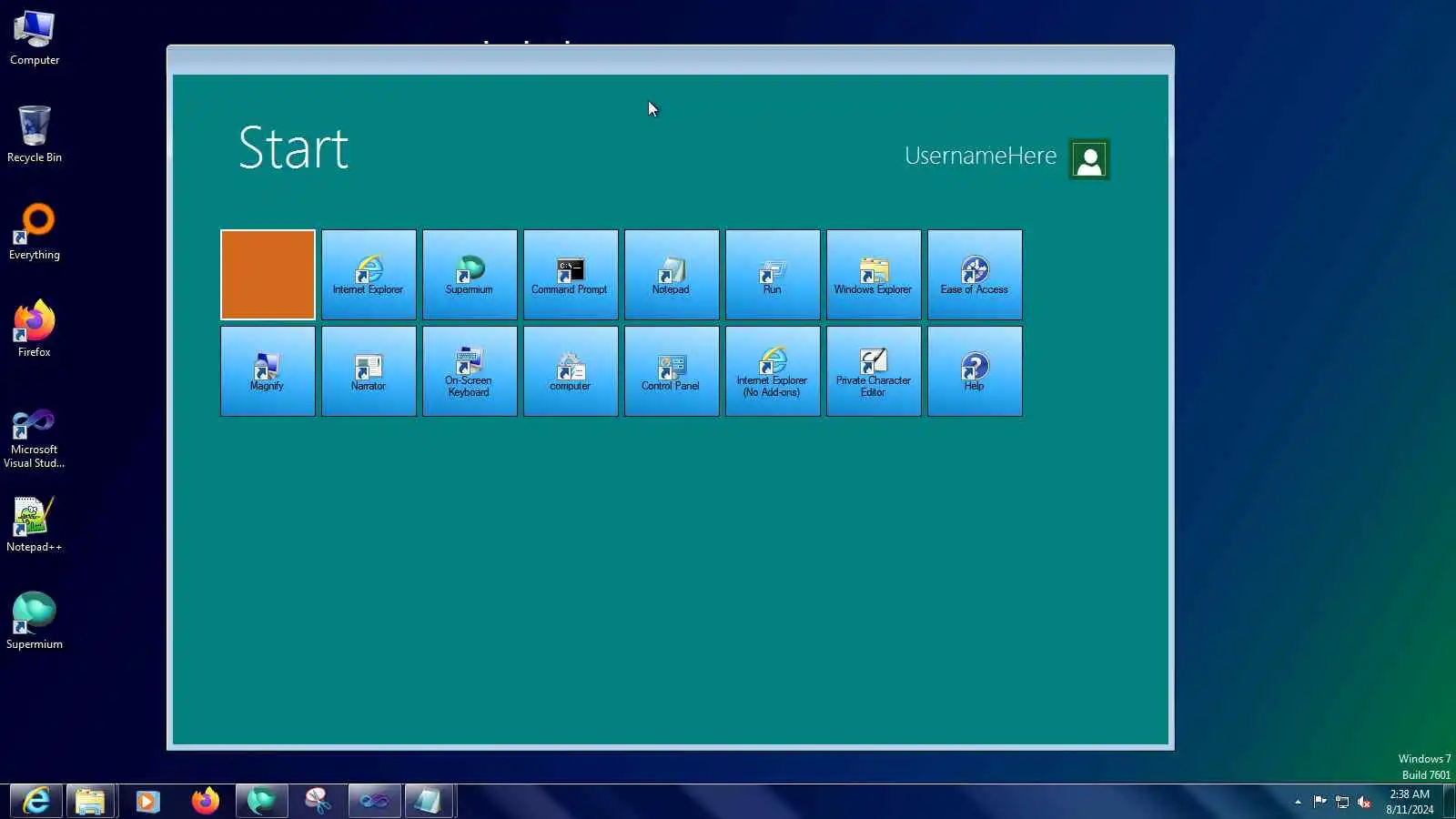Open the computer tile in Start
This screenshot has width=1456, height=819.
pyautogui.click(x=571, y=371)
